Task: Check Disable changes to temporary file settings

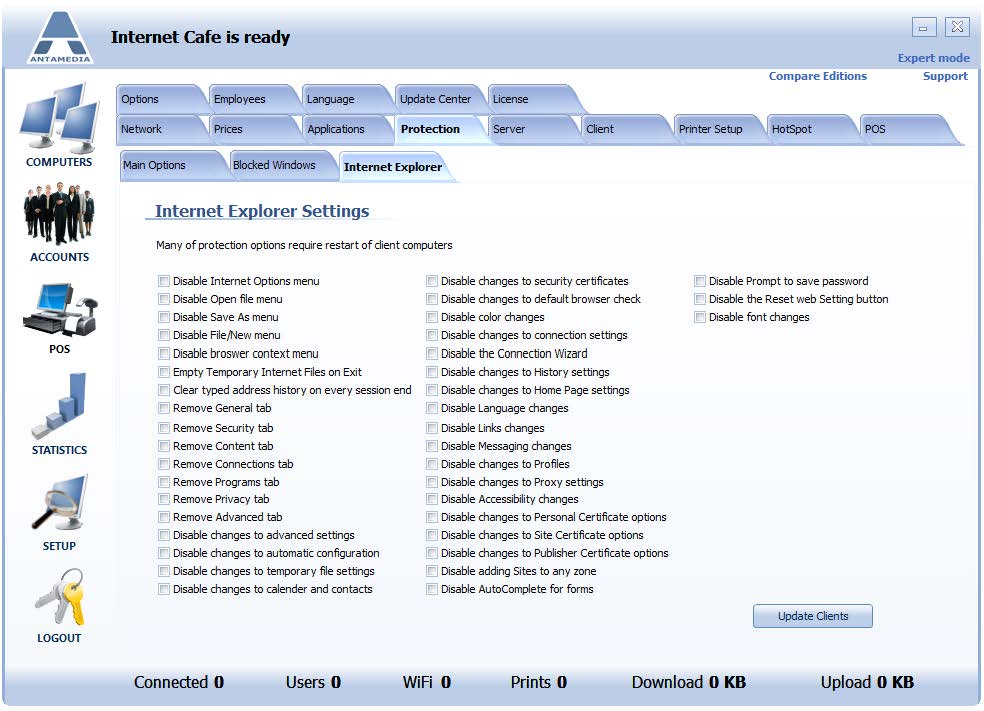Action: [x=164, y=571]
